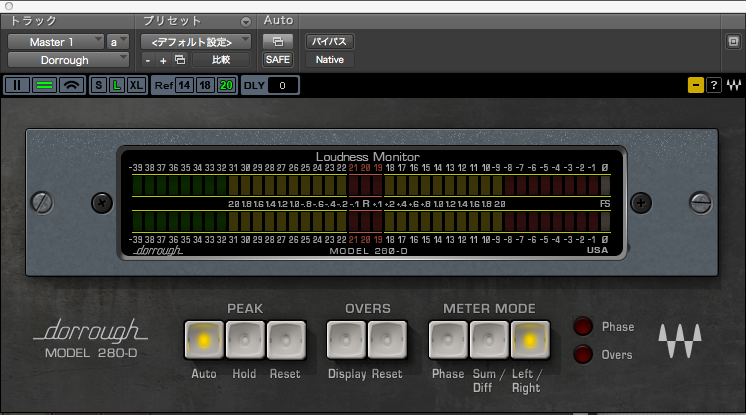Open the プリセット menu arrow
Image resolution: width=746 pixels, height=415 pixels.
click(245, 21)
